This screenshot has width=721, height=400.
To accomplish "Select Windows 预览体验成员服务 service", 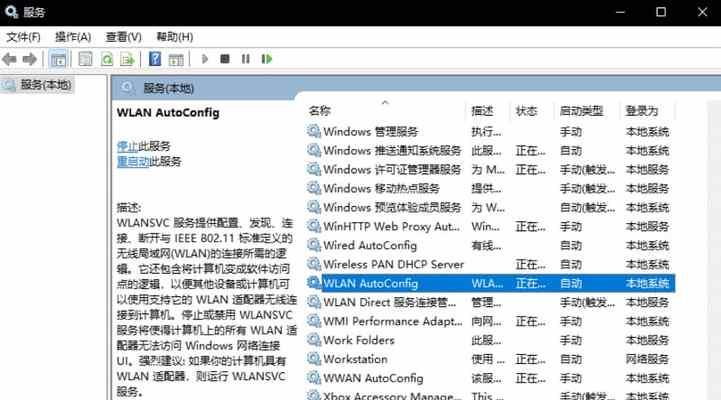I will [x=392, y=207].
